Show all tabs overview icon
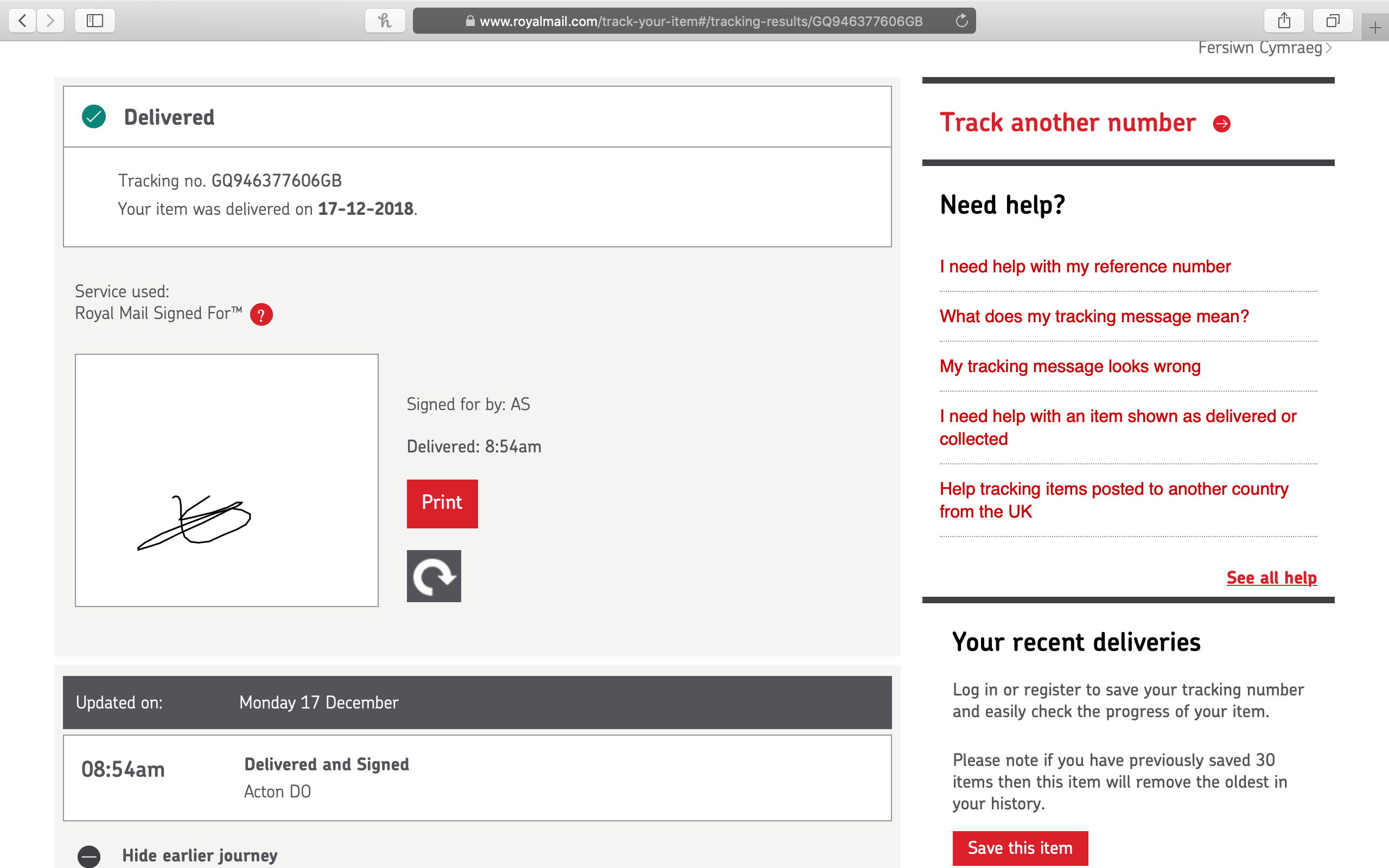The image size is (1389, 868). point(1333,21)
